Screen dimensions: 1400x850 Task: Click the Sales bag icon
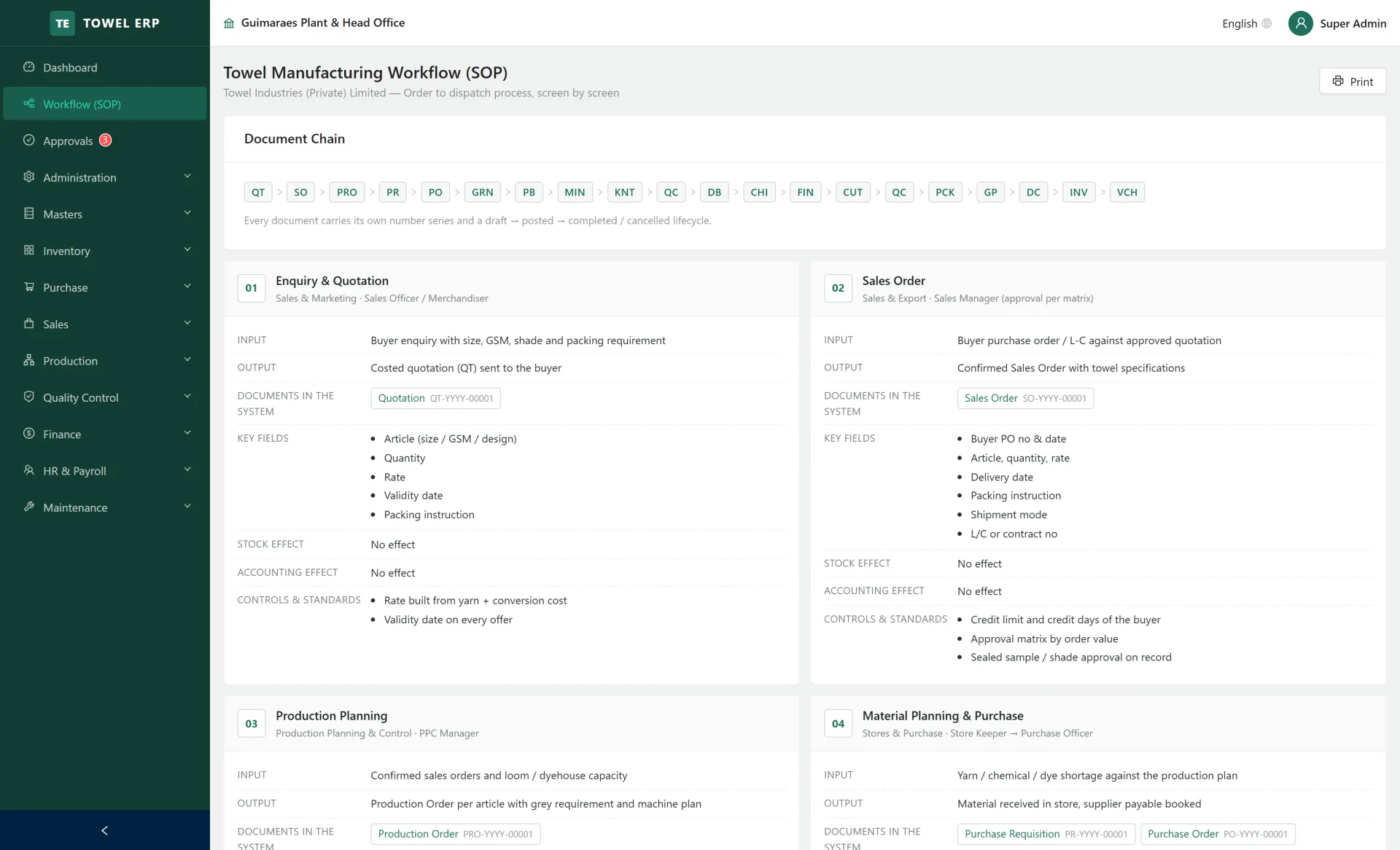click(x=29, y=324)
